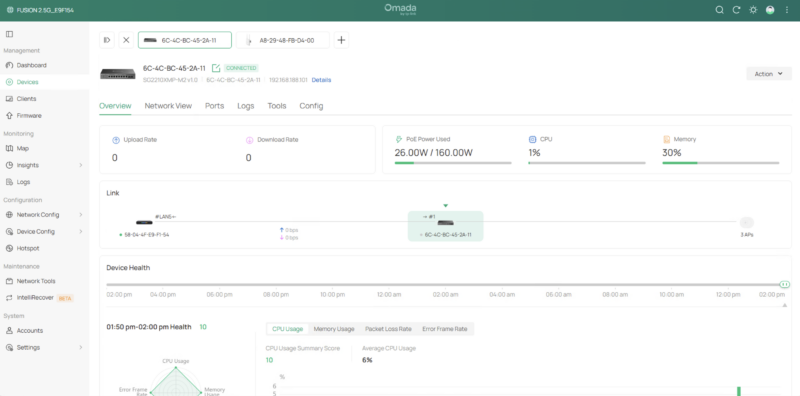Select the Memory Usage chart tab

334,329
